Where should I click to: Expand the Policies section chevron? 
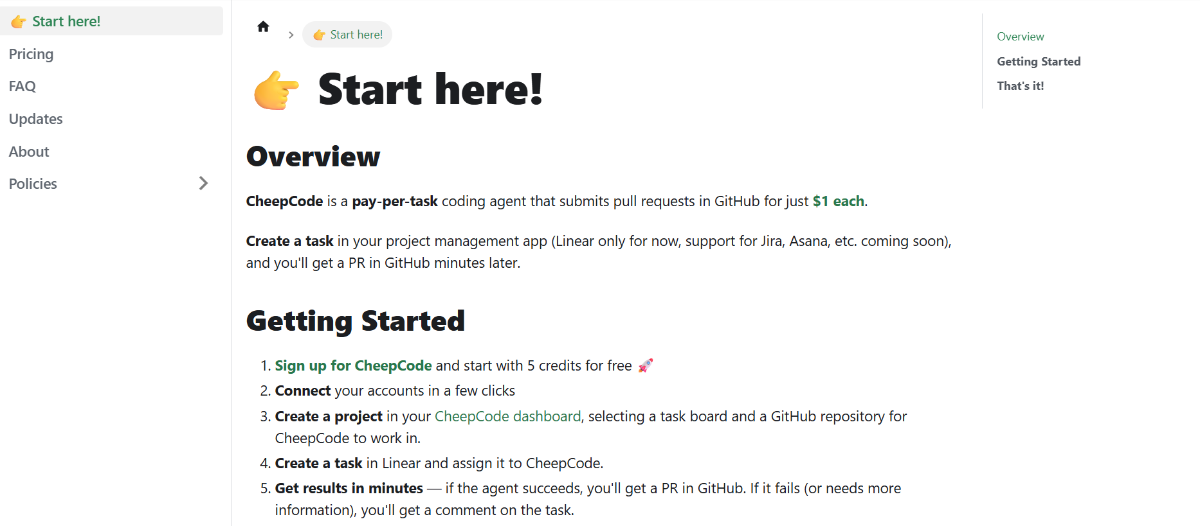click(204, 183)
